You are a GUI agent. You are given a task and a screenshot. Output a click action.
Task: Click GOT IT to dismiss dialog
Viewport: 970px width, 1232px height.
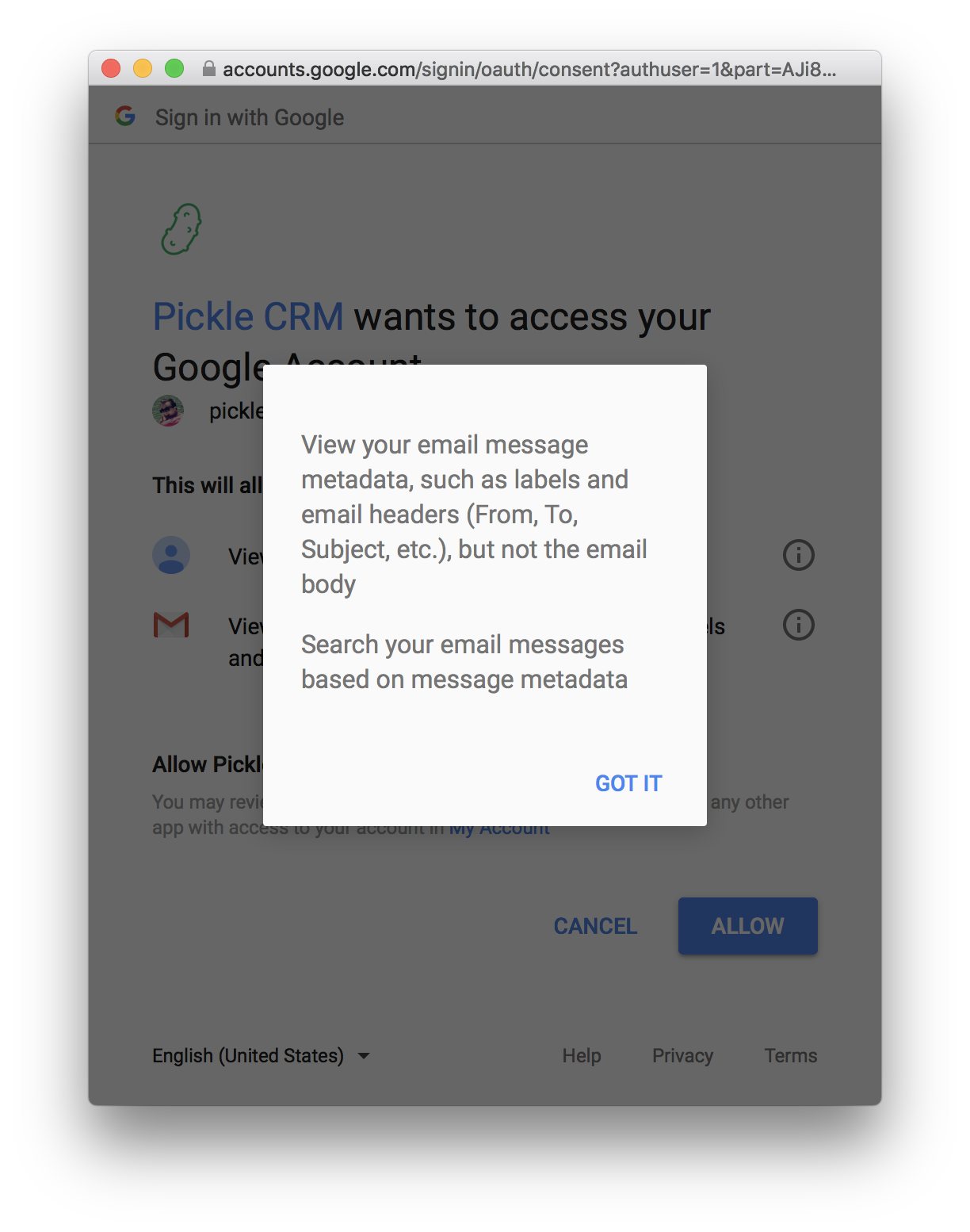click(x=628, y=783)
